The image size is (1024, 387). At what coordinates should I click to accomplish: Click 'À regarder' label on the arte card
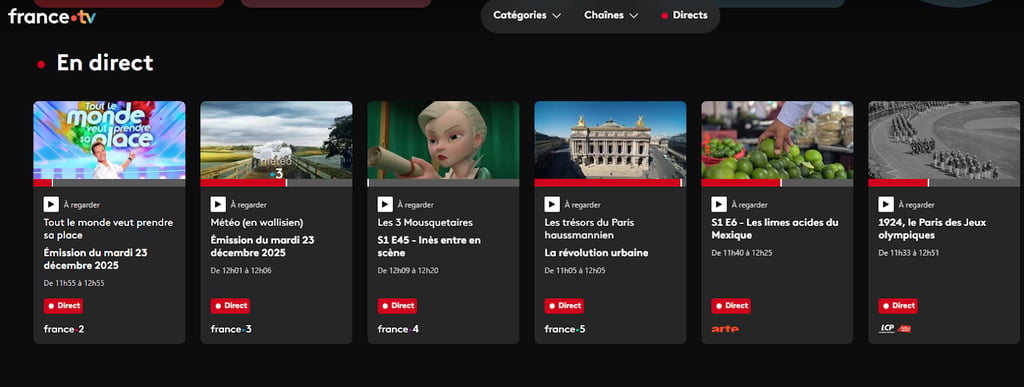click(x=750, y=205)
